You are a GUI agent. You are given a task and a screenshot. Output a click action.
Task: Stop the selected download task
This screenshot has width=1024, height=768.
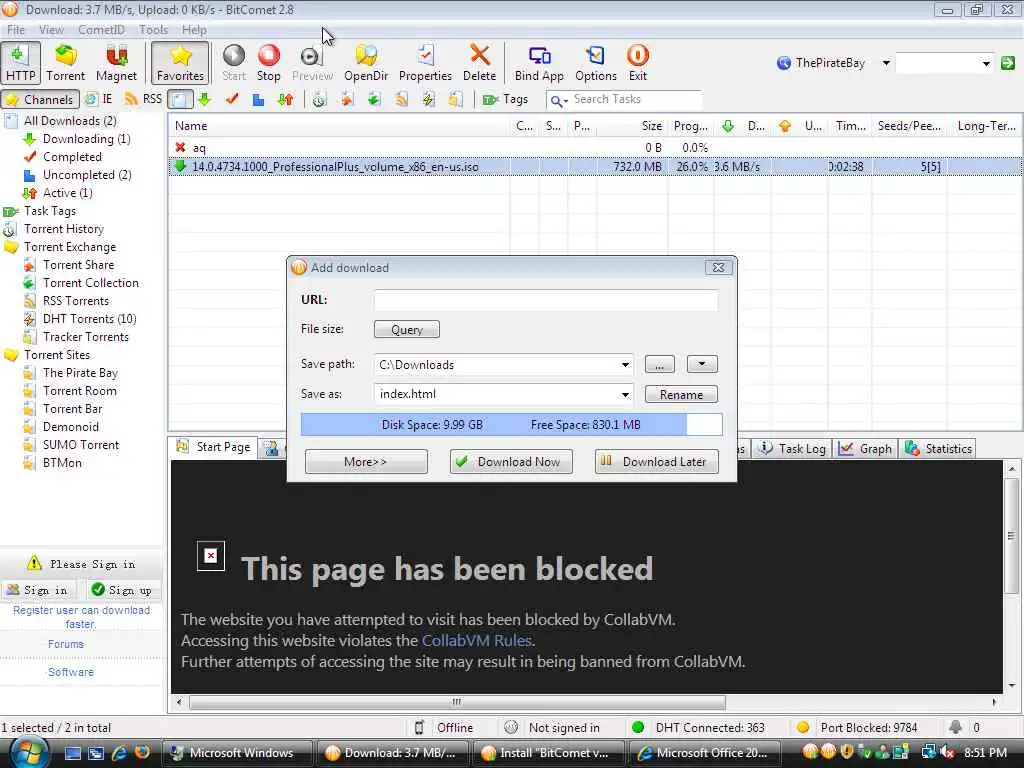[x=268, y=63]
